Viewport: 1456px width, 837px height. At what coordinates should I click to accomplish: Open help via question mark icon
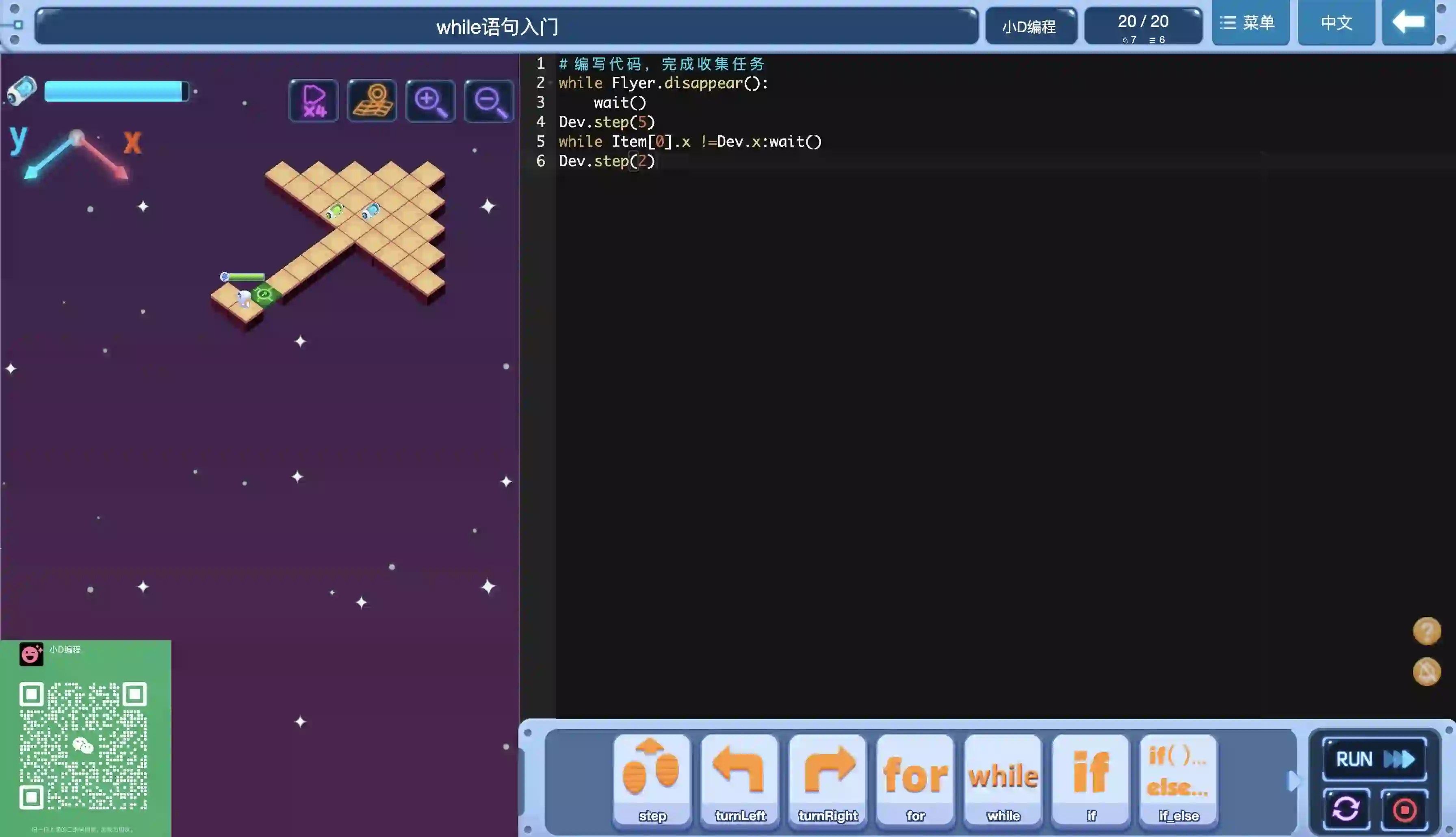1426,631
